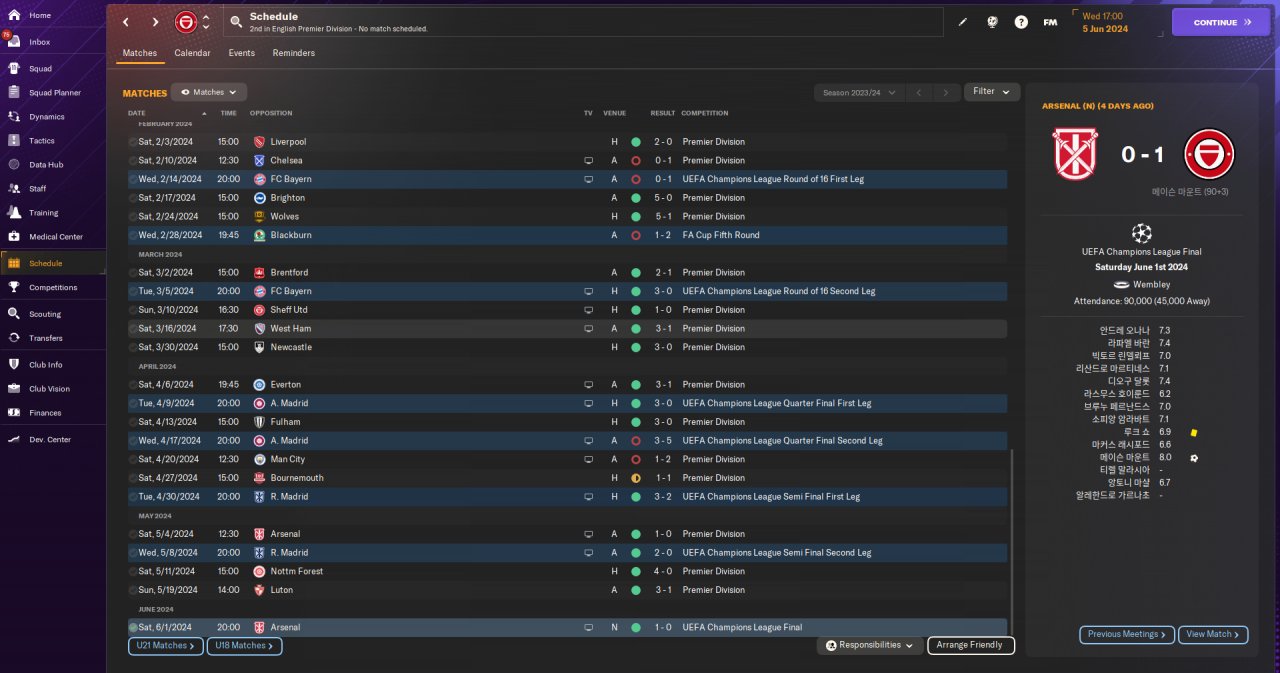Click the TV icon on FC Bayern 2/14 row
The width and height of the screenshot is (1280, 673).
click(x=588, y=179)
